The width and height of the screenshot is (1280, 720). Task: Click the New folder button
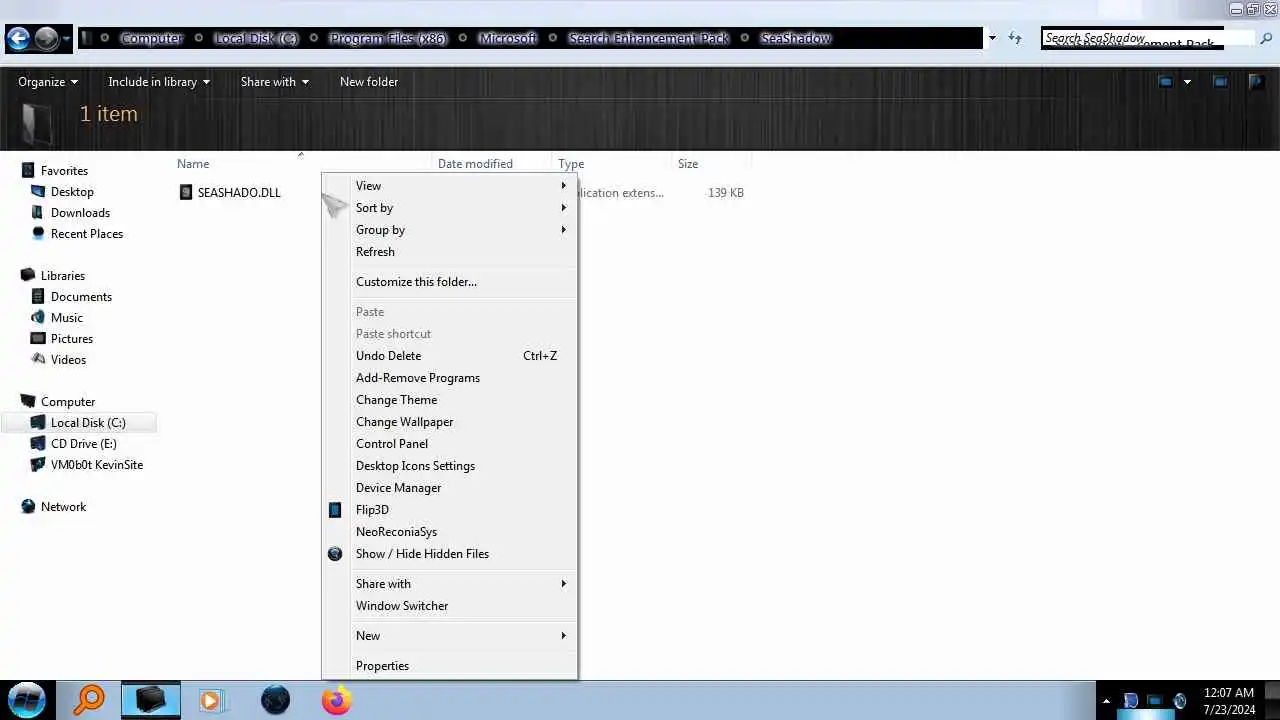369,82
